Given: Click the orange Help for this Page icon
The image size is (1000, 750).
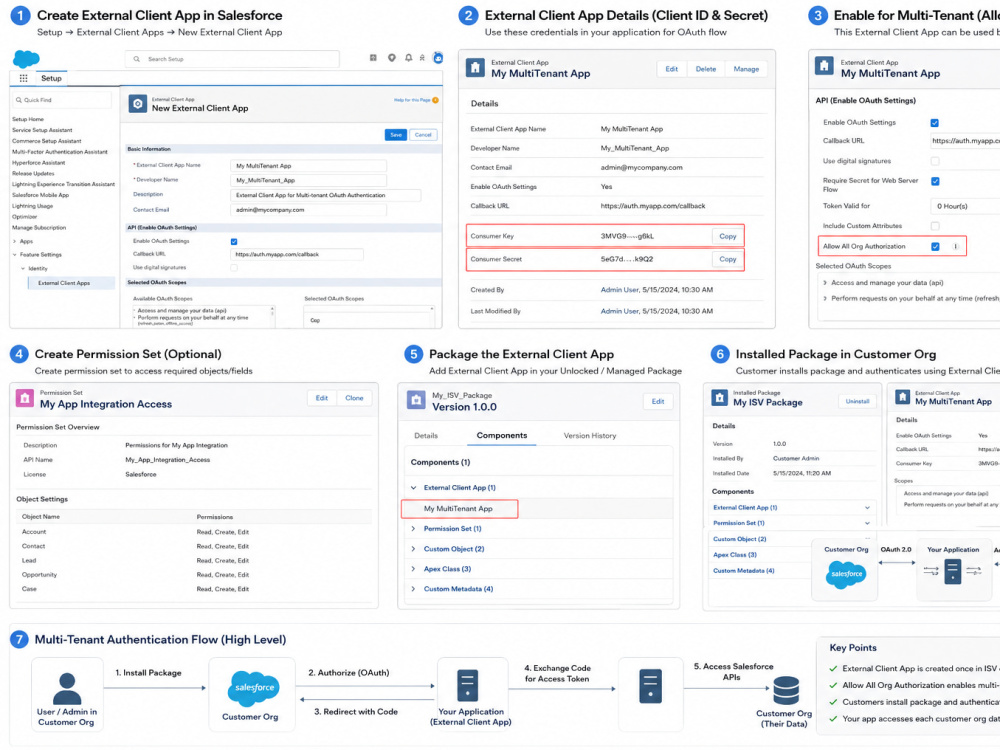Looking at the screenshot, I should click(436, 100).
